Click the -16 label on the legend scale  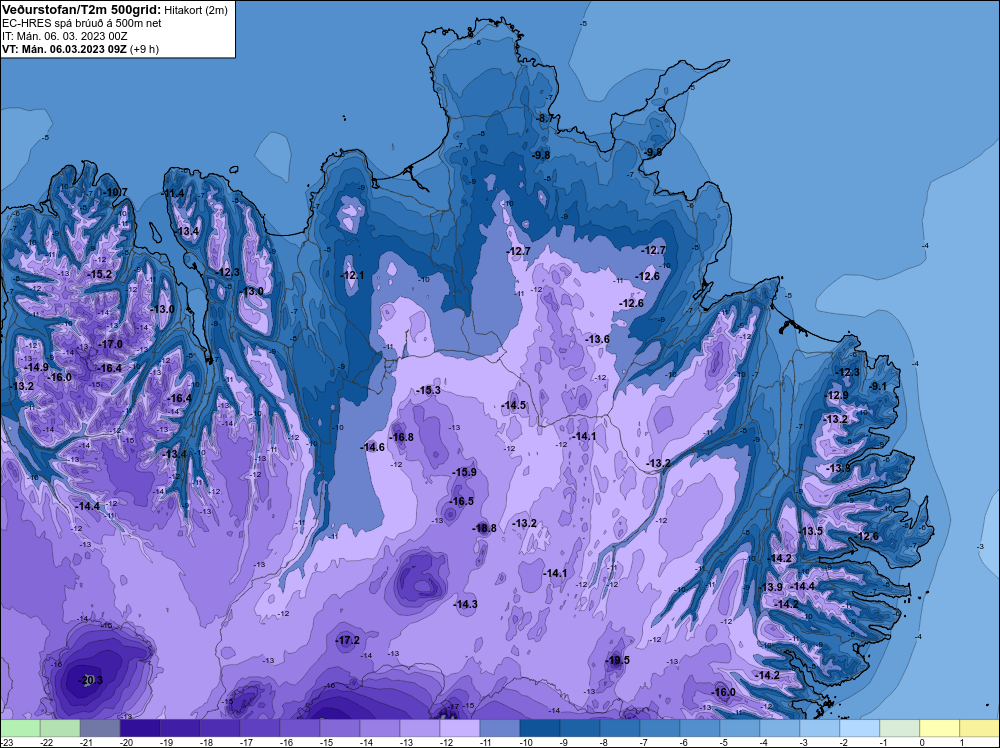point(286,742)
